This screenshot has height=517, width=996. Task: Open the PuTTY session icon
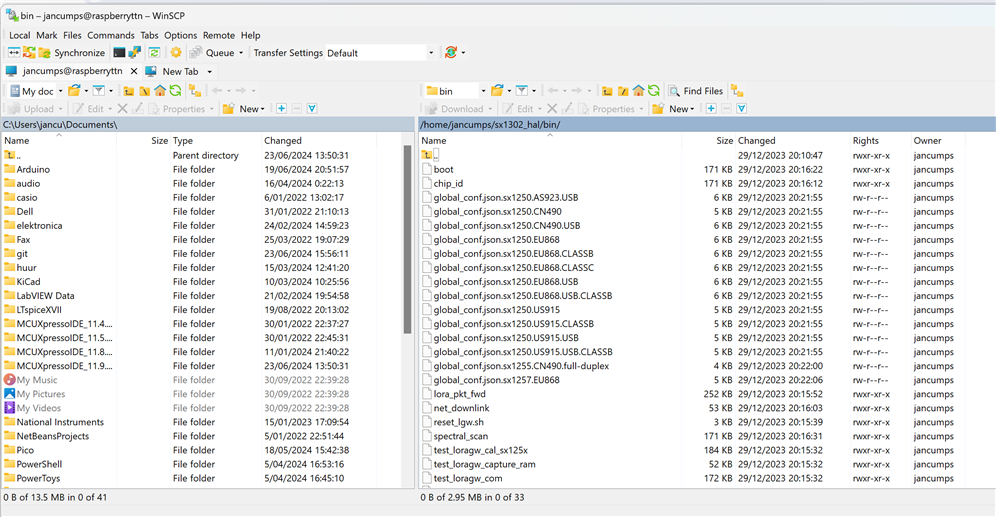tap(134, 53)
